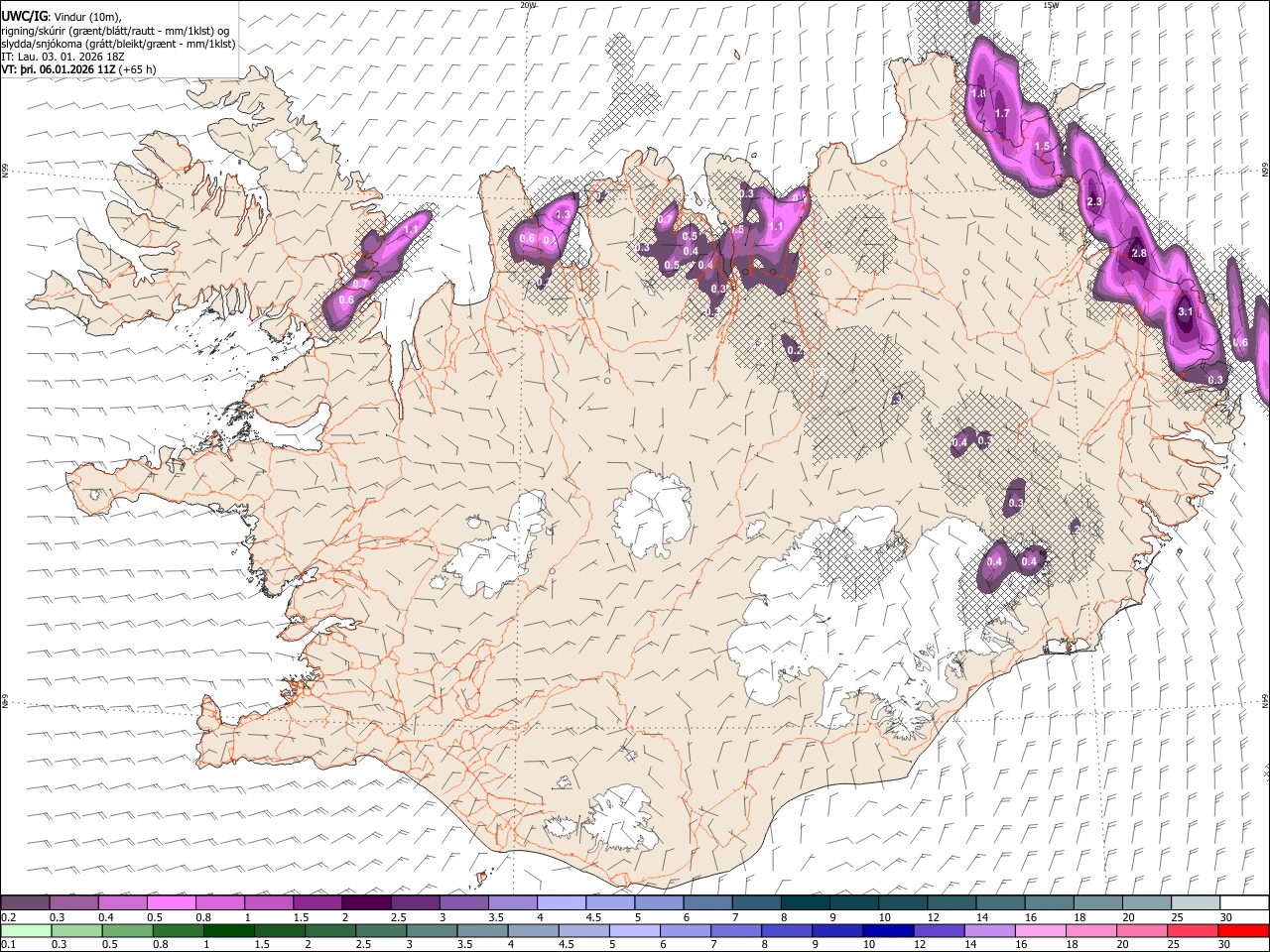This screenshot has height=952, width=1270.
Task: Click the initial time 'IT: Lau. 03. 01. 2026 18Z'
Action: pos(63,57)
